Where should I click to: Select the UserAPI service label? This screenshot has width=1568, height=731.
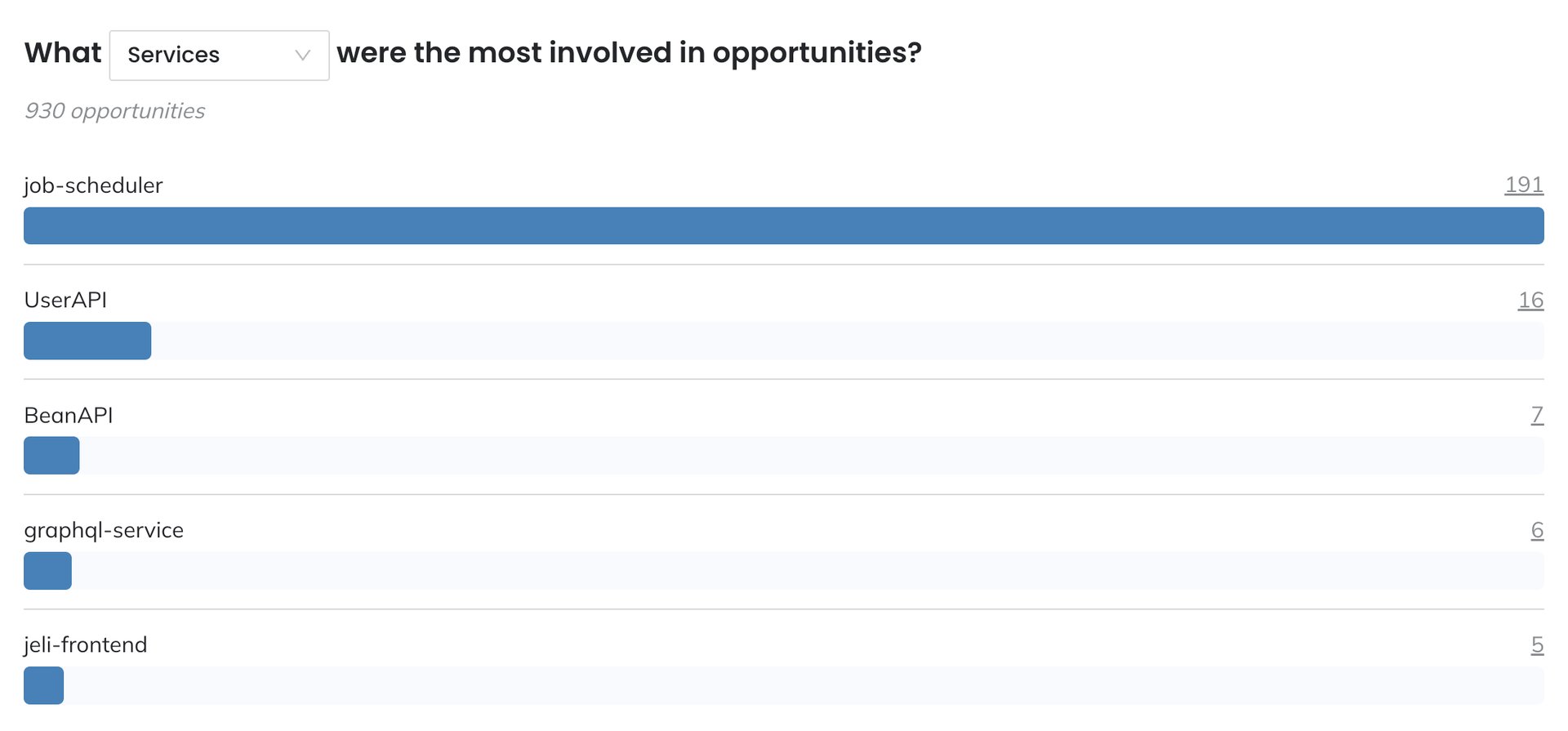(65, 301)
